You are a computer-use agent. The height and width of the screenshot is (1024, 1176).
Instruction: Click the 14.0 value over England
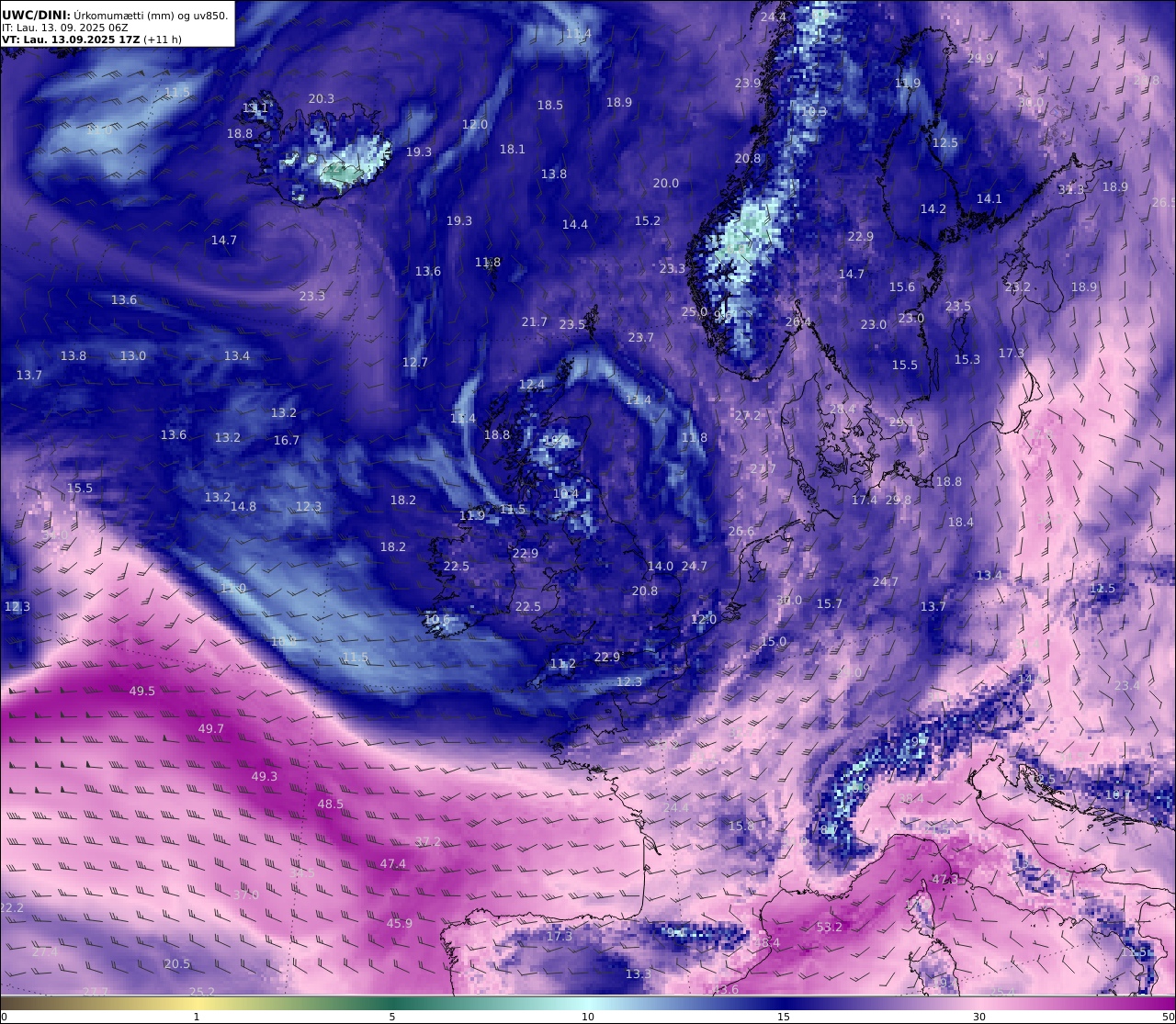pyautogui.click(x=661, y=566)
